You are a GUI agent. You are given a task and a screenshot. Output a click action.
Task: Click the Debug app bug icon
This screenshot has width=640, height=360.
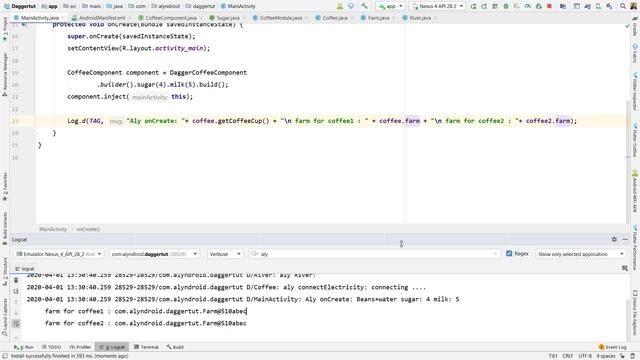pyautogui.click(x=506, y=6)
